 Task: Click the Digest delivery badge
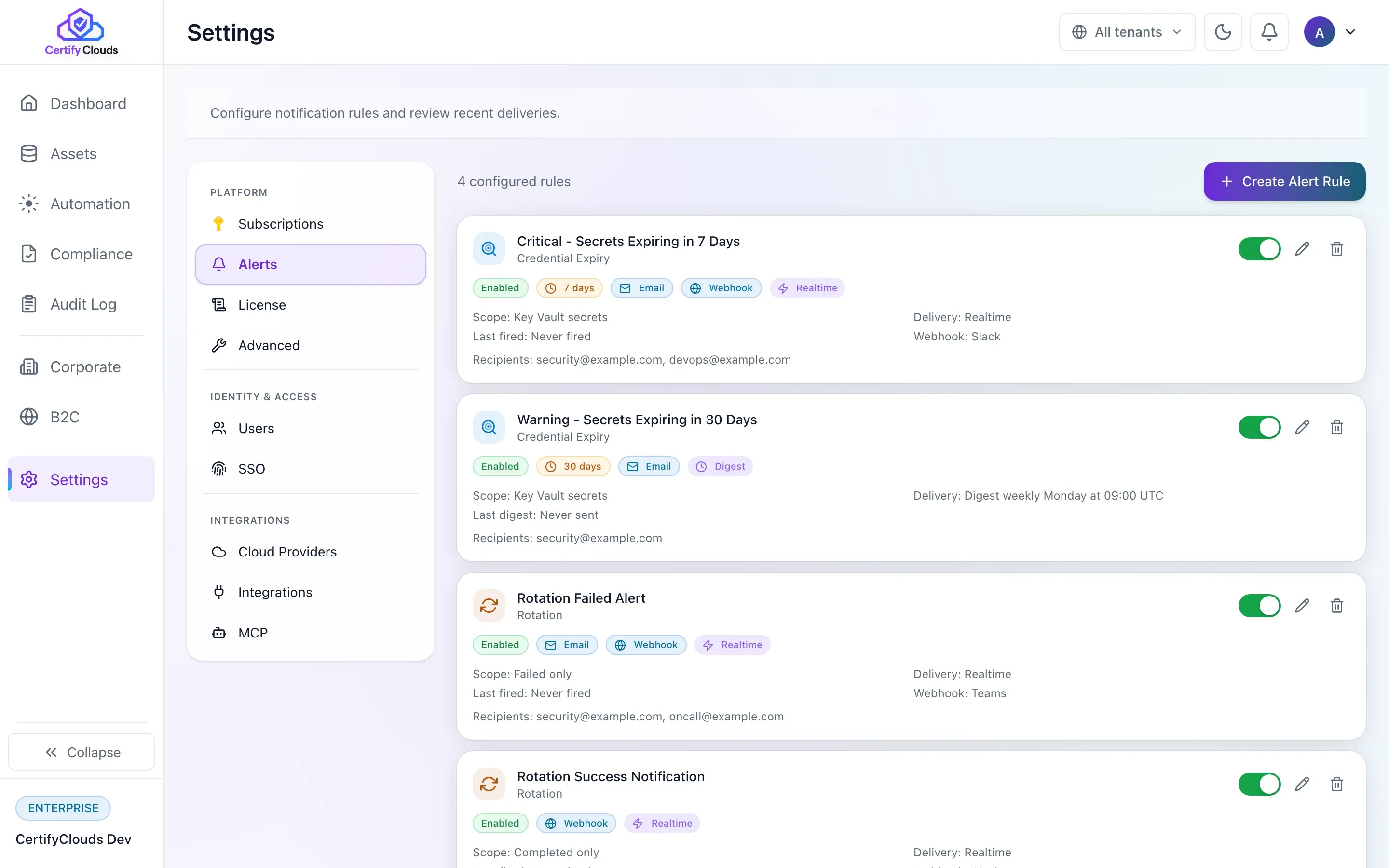tap(721, 466)
